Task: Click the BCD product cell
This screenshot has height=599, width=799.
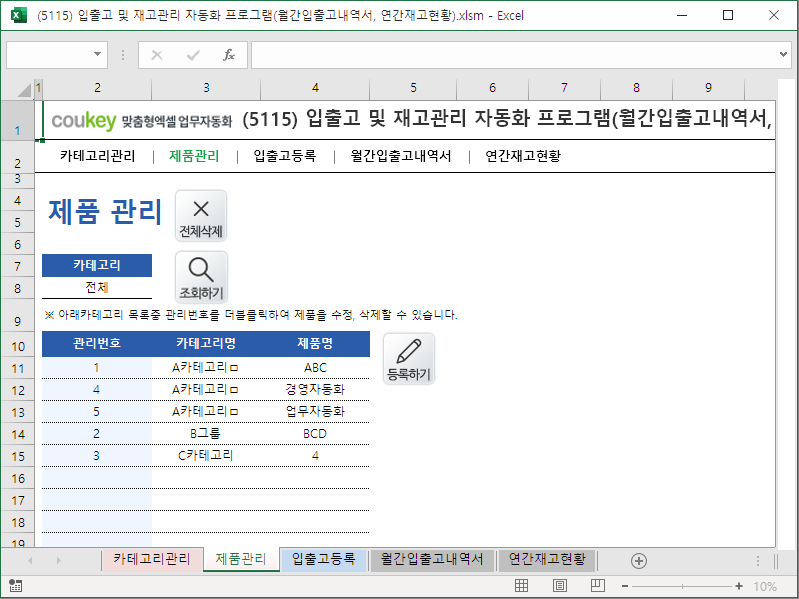Action: pyautogui.click(x=315, y=433)
